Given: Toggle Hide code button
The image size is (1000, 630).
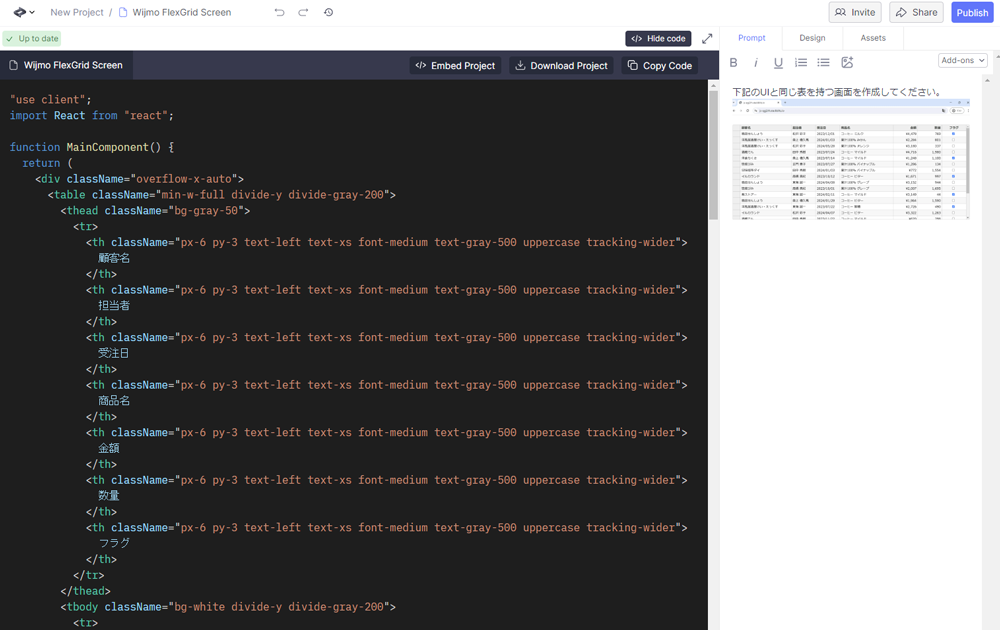Looking at the screenshot, I should 658,38.
